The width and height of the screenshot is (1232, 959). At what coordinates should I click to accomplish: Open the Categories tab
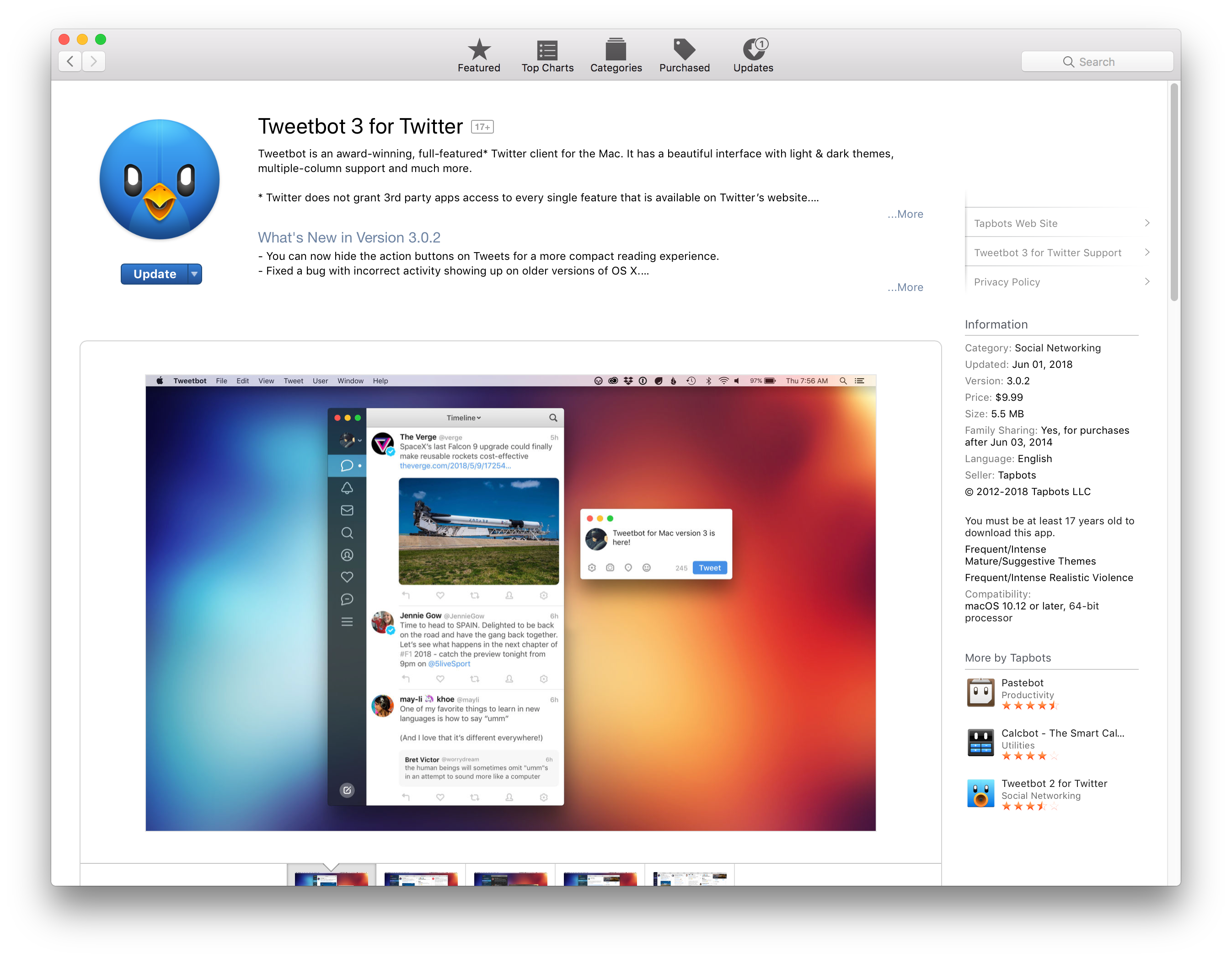click(x=616, y=56)
